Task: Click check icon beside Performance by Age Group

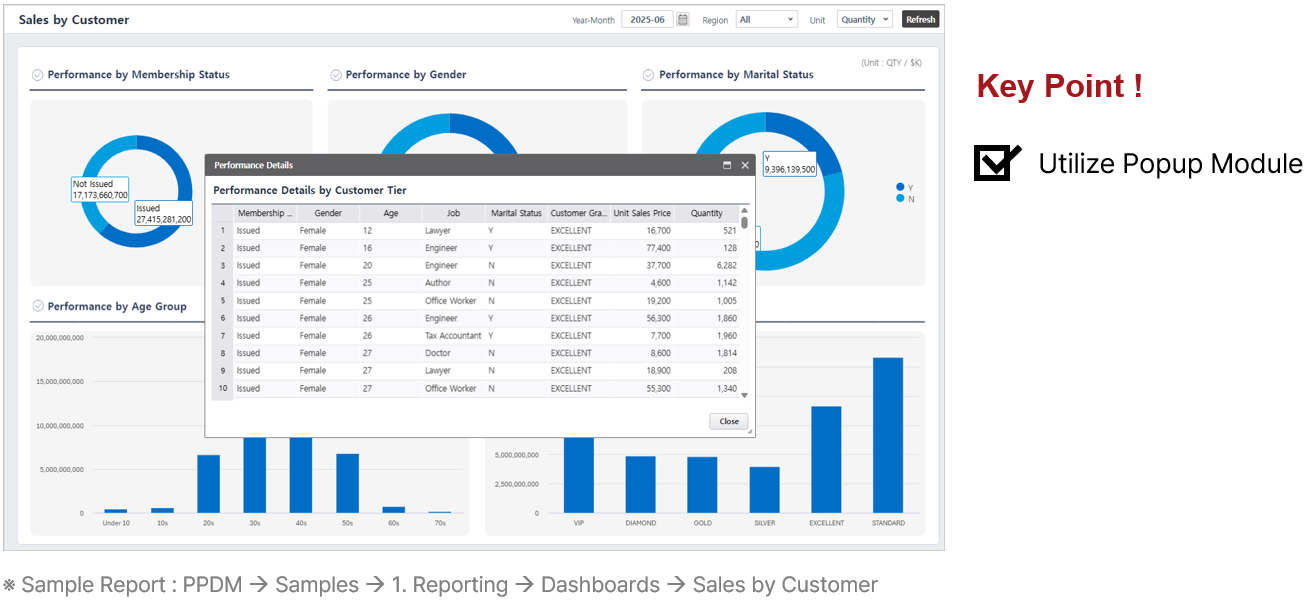Action: click(37, 307)
